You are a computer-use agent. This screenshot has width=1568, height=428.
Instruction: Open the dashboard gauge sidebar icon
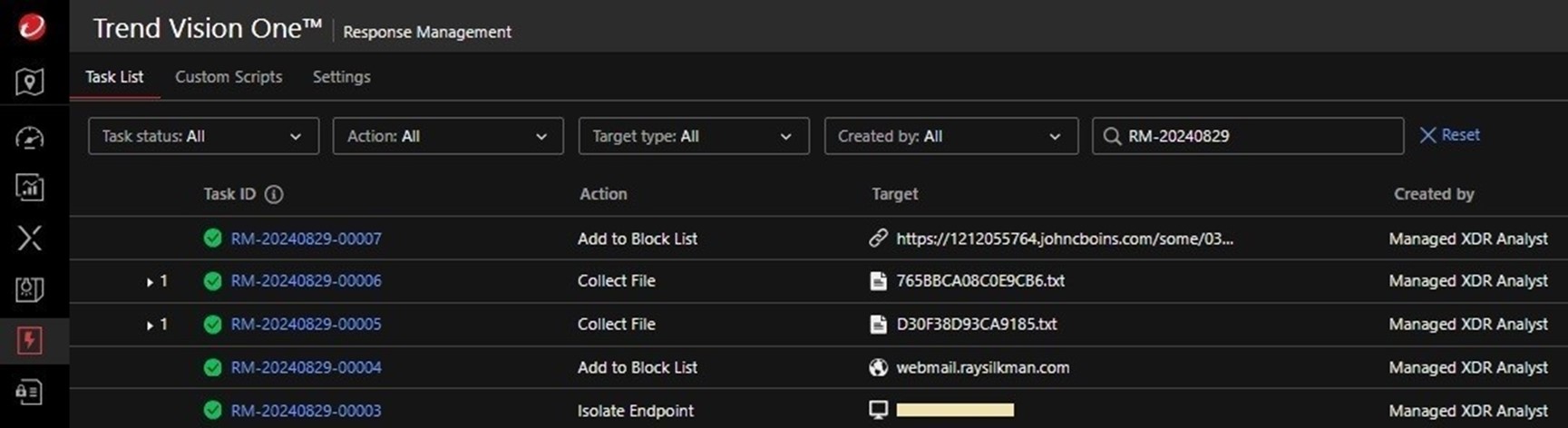tap(30, 138)
